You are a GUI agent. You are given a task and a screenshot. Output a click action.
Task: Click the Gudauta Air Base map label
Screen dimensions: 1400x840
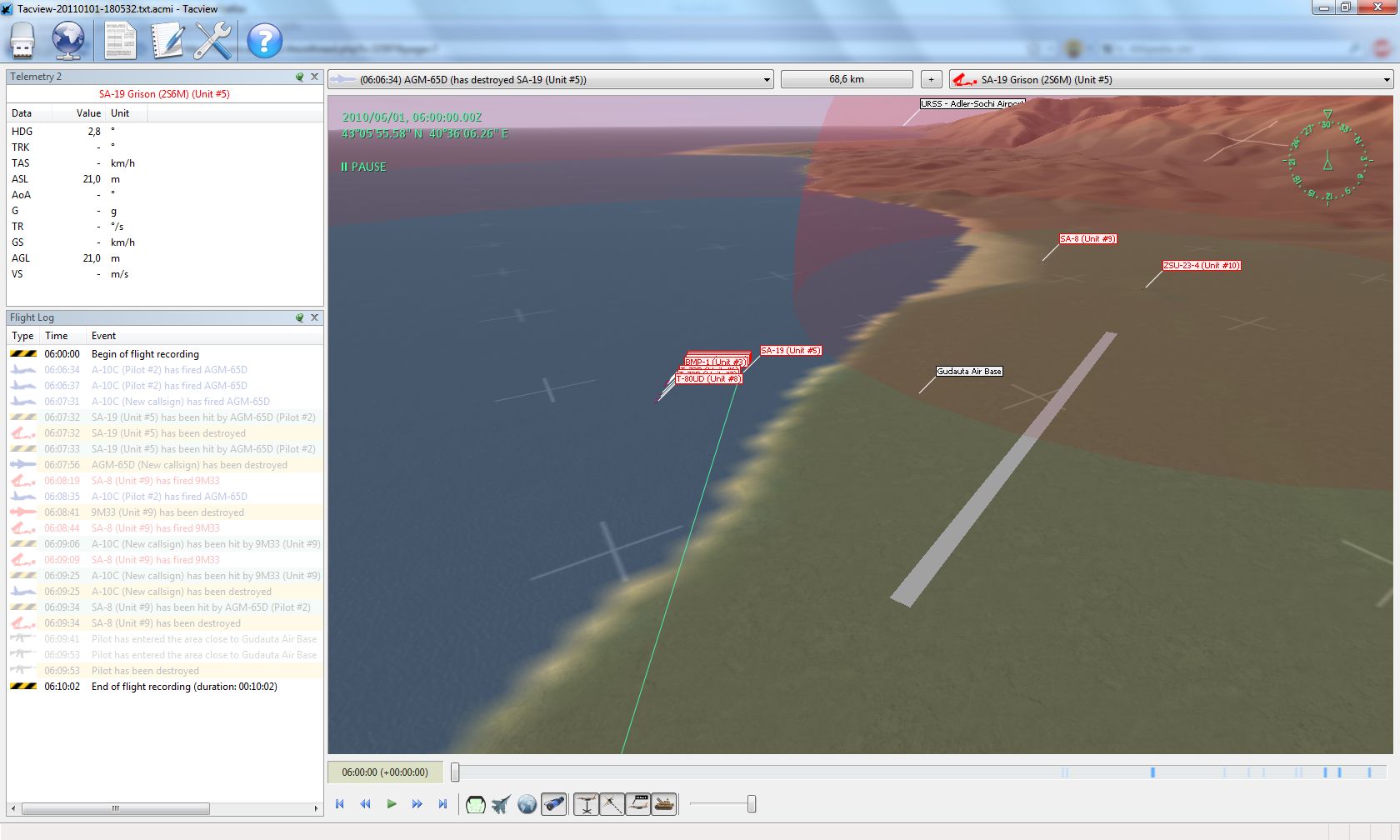(x=969, y=372)
